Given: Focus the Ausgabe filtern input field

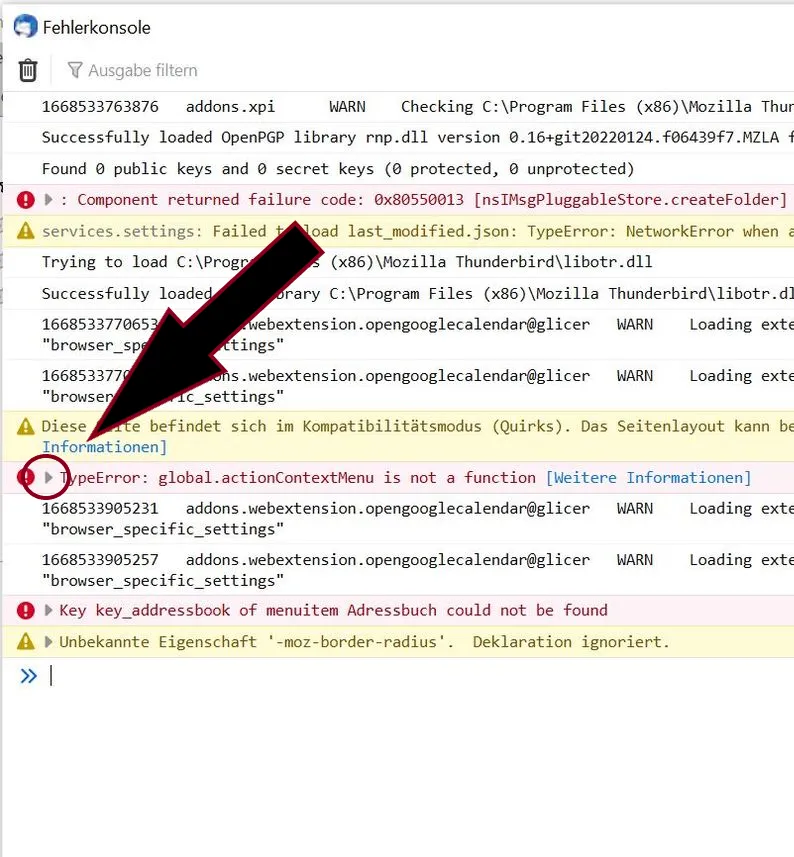Looking at the screenshot, I should 143,71.
